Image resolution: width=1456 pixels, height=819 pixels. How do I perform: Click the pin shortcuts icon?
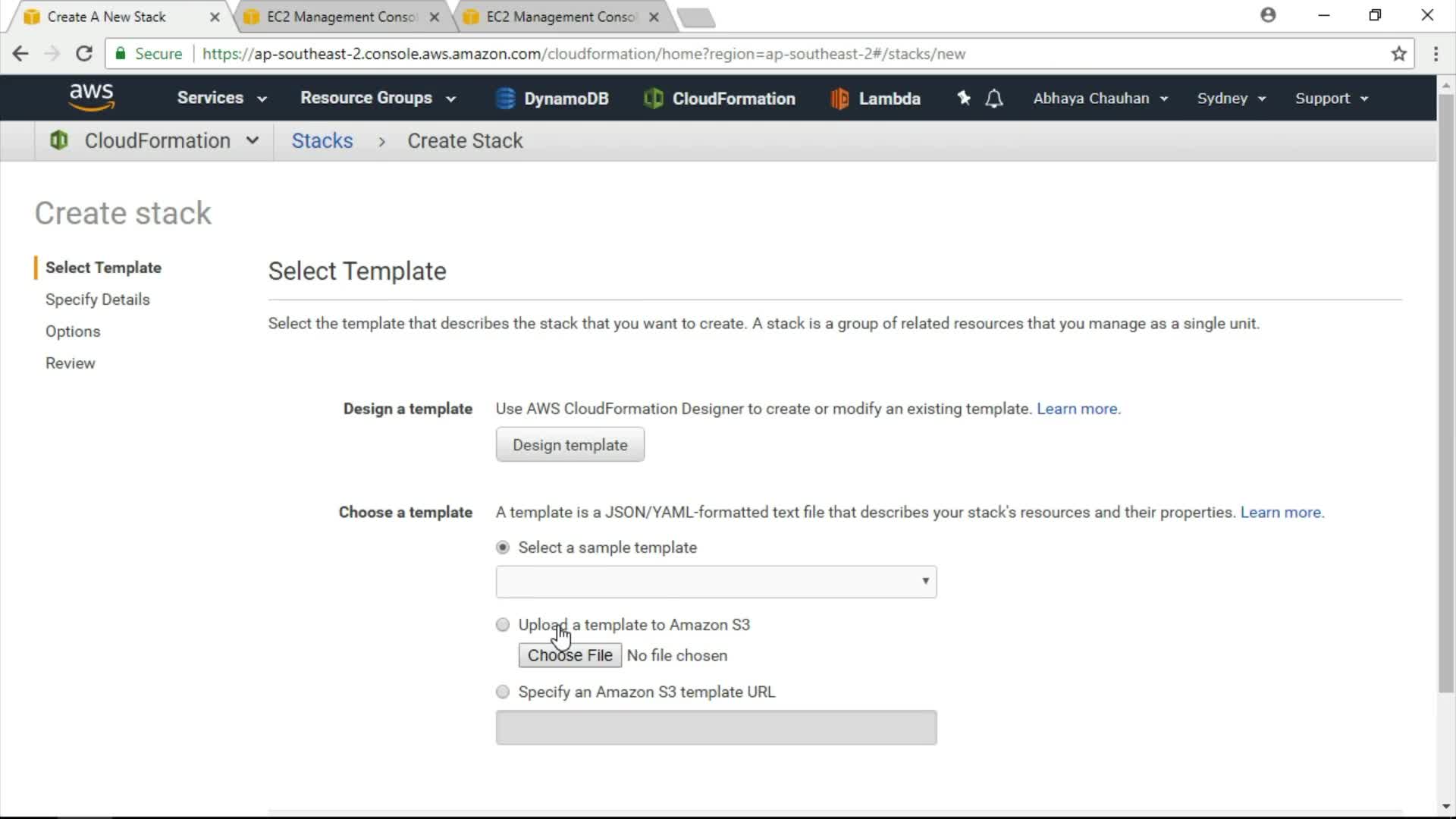tap(963, 98)
